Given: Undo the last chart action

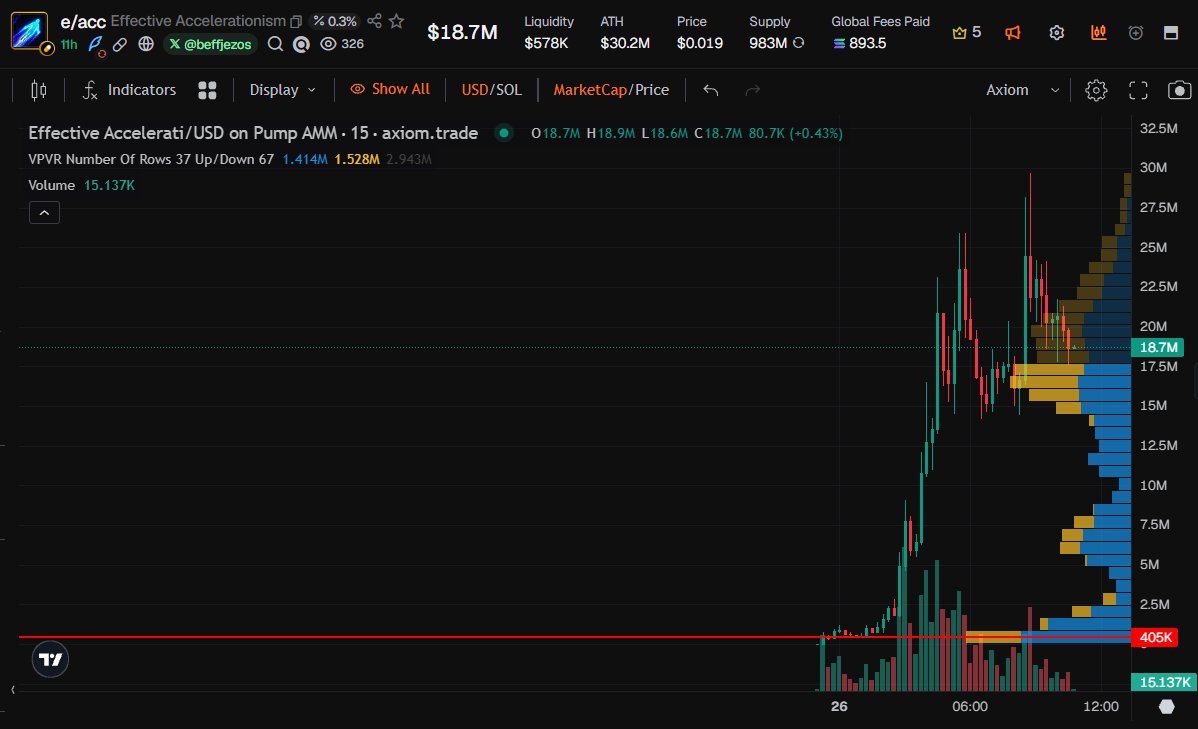Looking at the screenshot, I should 711,90.
